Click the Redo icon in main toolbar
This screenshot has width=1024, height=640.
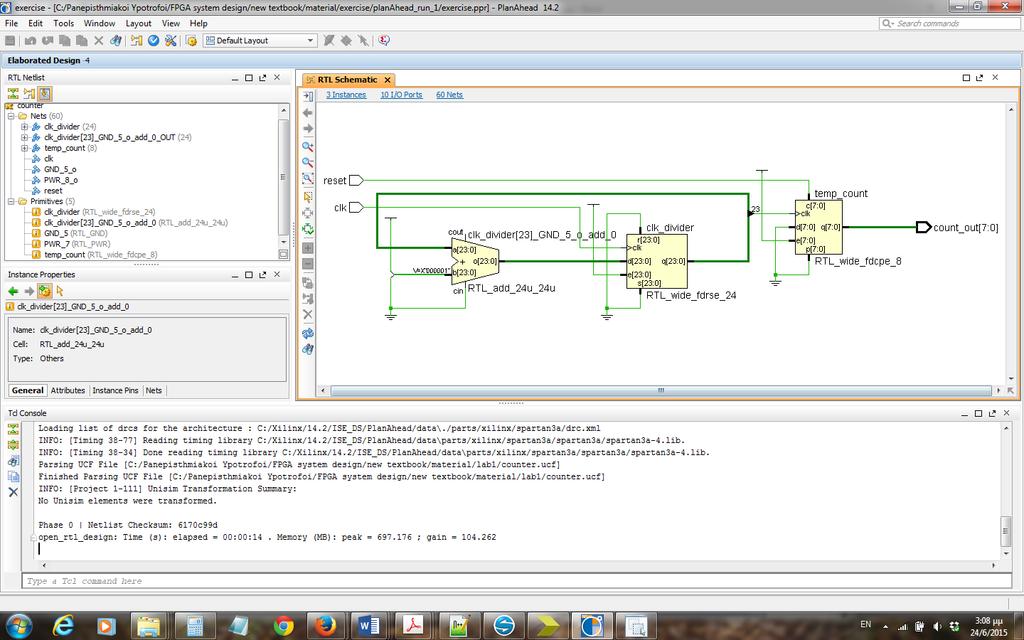47,40
